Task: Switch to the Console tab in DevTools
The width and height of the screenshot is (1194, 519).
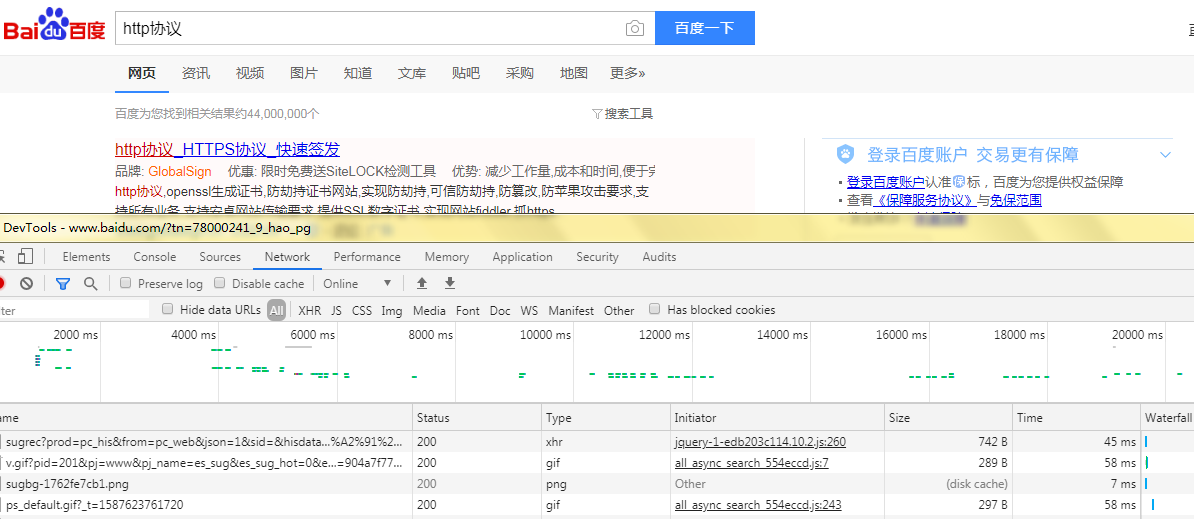Action: 154,257
